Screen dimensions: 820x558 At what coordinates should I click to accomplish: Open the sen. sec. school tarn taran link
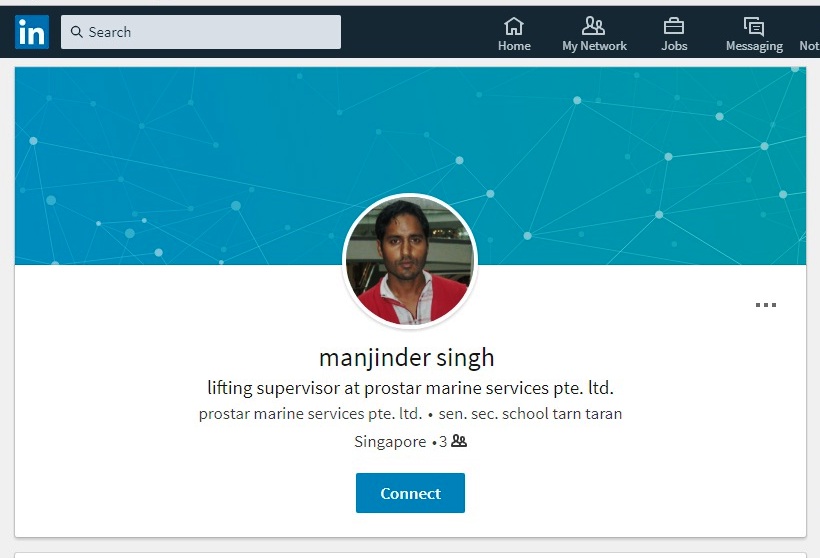(x=530, y=414)
